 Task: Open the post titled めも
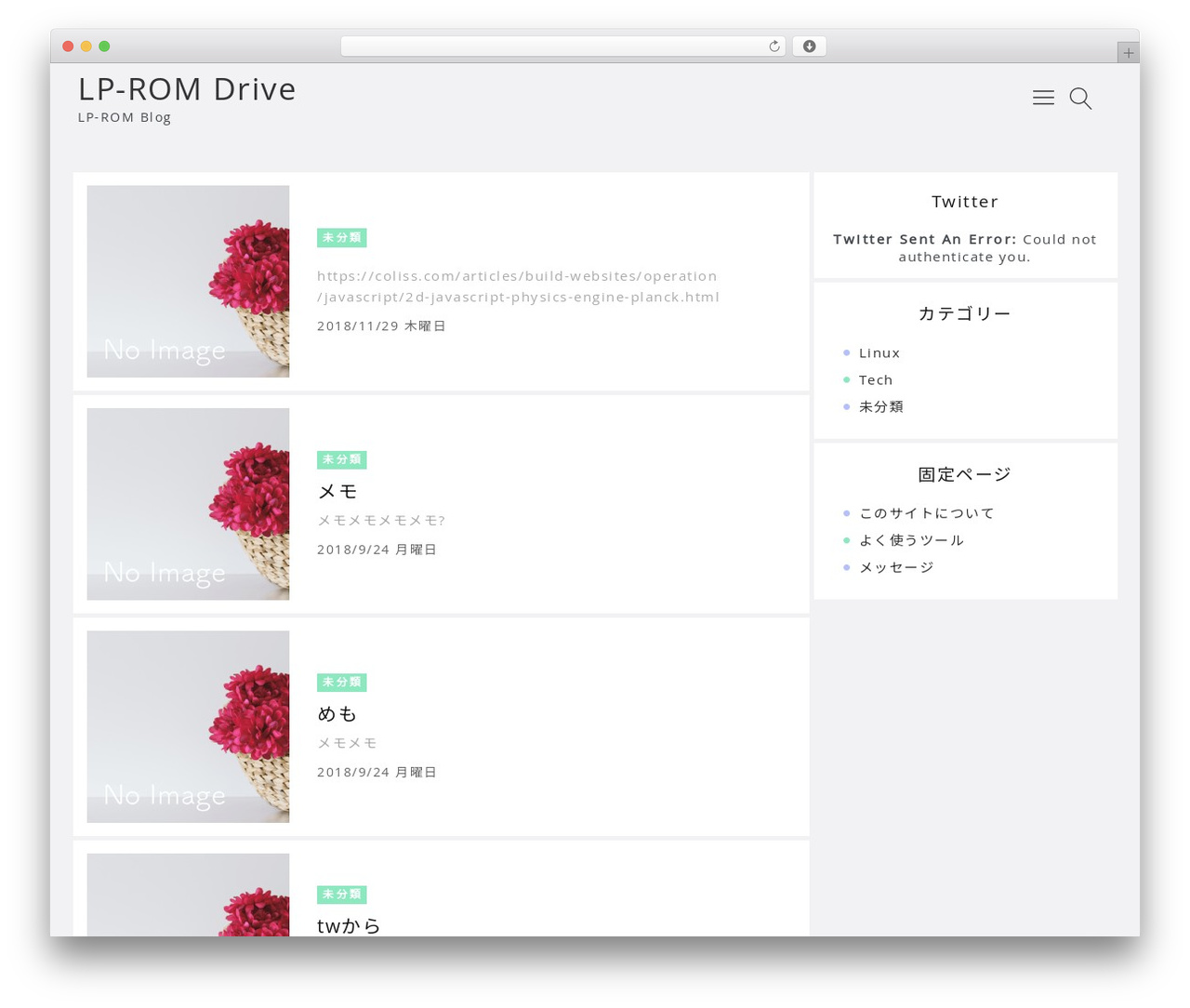tap(337, 713)
